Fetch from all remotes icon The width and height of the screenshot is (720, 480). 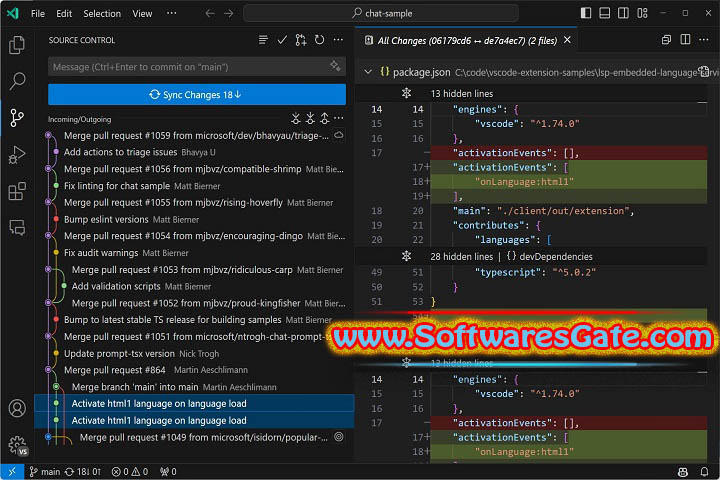tap(296, 119)
